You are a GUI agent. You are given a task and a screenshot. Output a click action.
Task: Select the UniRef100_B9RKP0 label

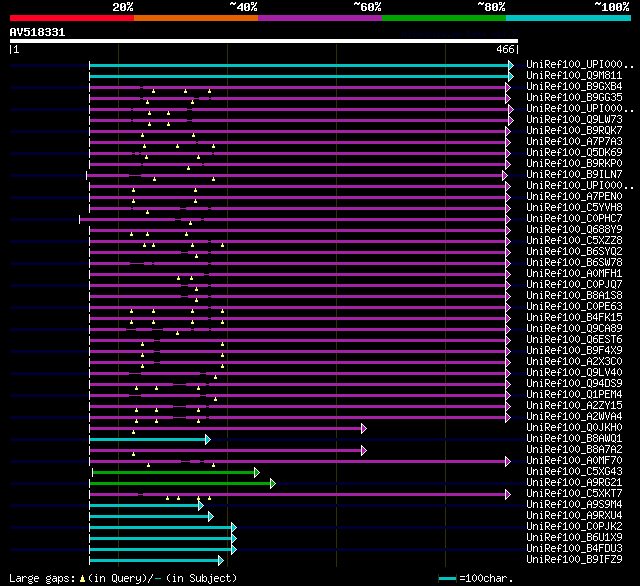click(x=574, y=164)
